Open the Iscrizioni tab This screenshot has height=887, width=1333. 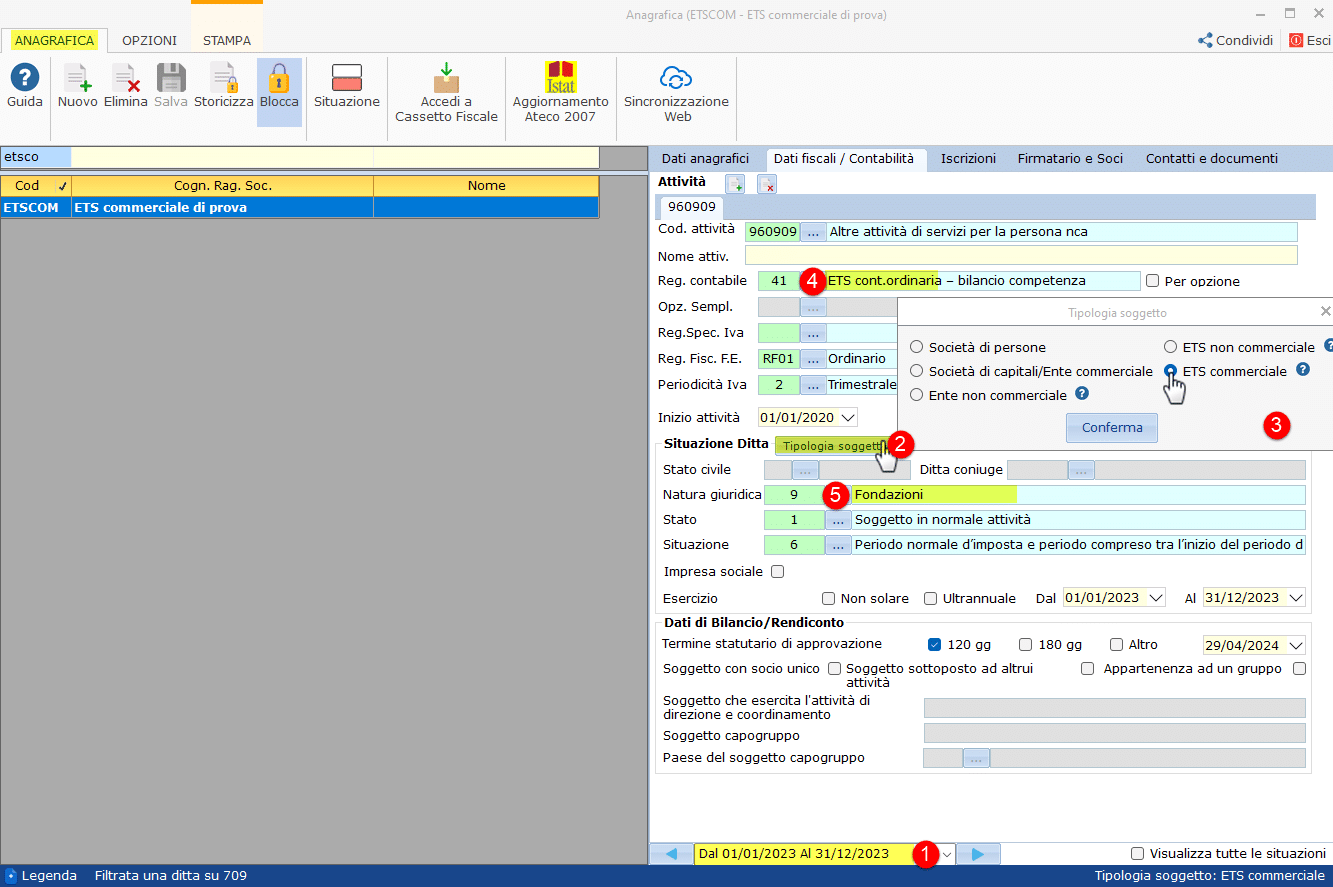[x=968, y=158]
